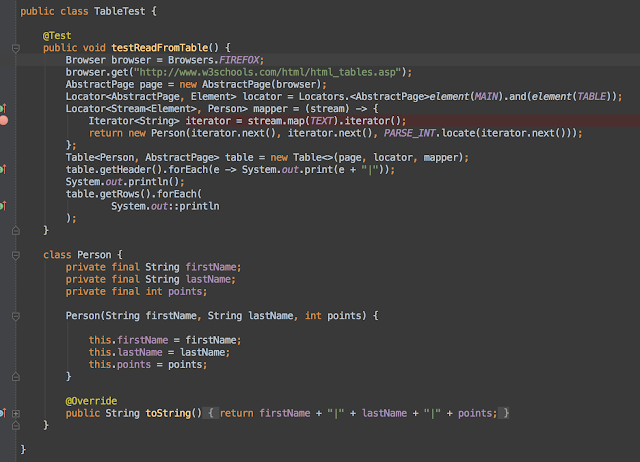Screen dimensions: 640x462
Task: Expand the folded toString method body
Action: coord(16,413)
